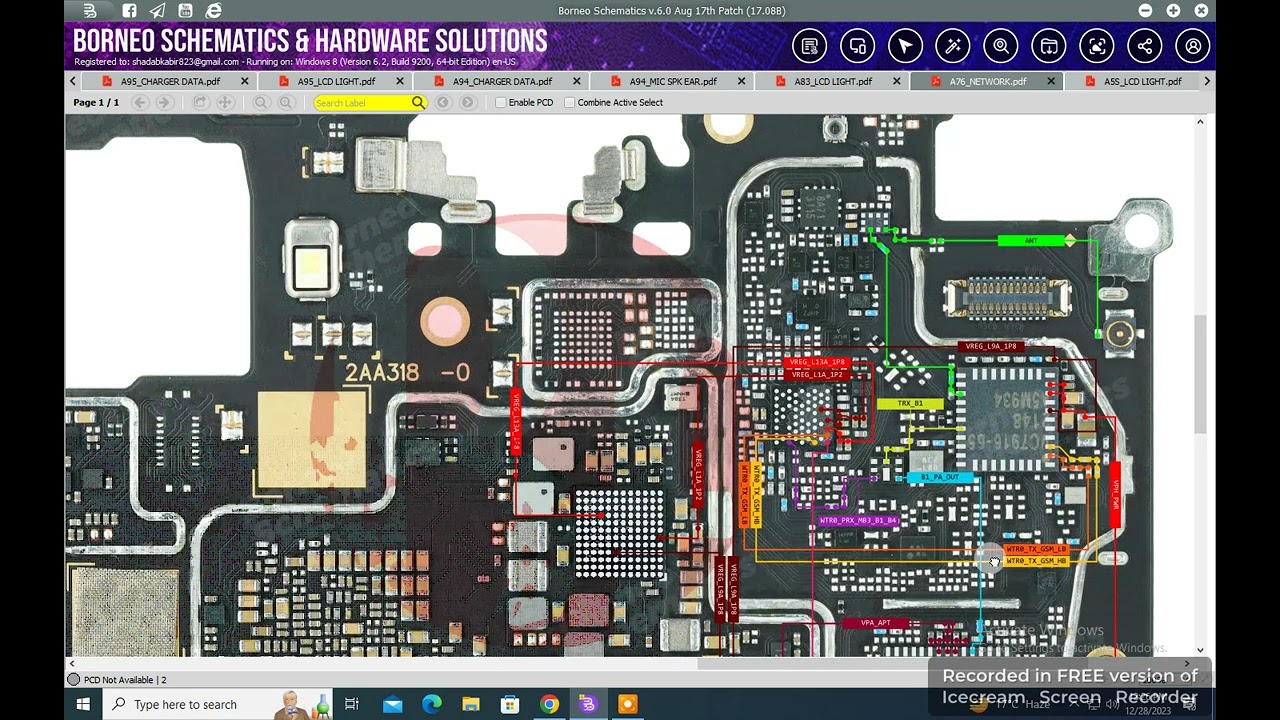Screen dimensions: 1280x720
Task: Select the A76_NETWORK.pdf tab
Action: click(987, 81)
